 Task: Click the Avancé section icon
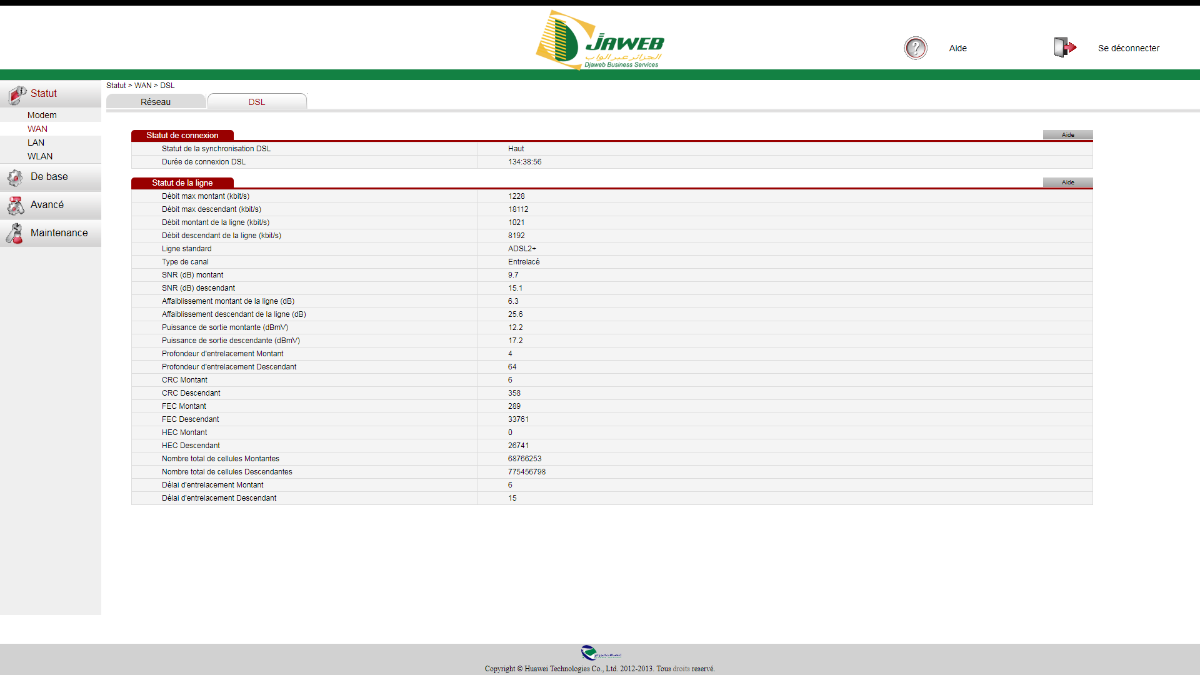[15, 206]
